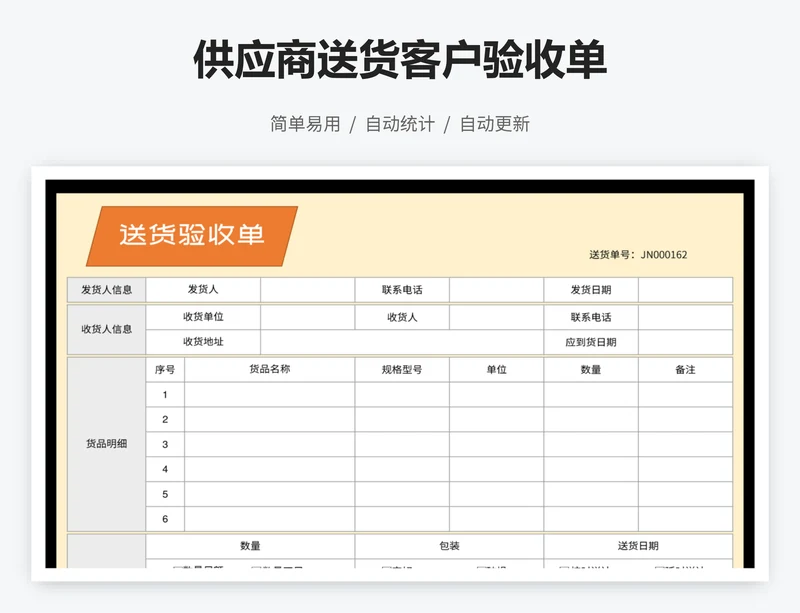Viewport: 800px width, 613px height.
Task: Click the 发货人 label cell
Action: pos(203,289)
